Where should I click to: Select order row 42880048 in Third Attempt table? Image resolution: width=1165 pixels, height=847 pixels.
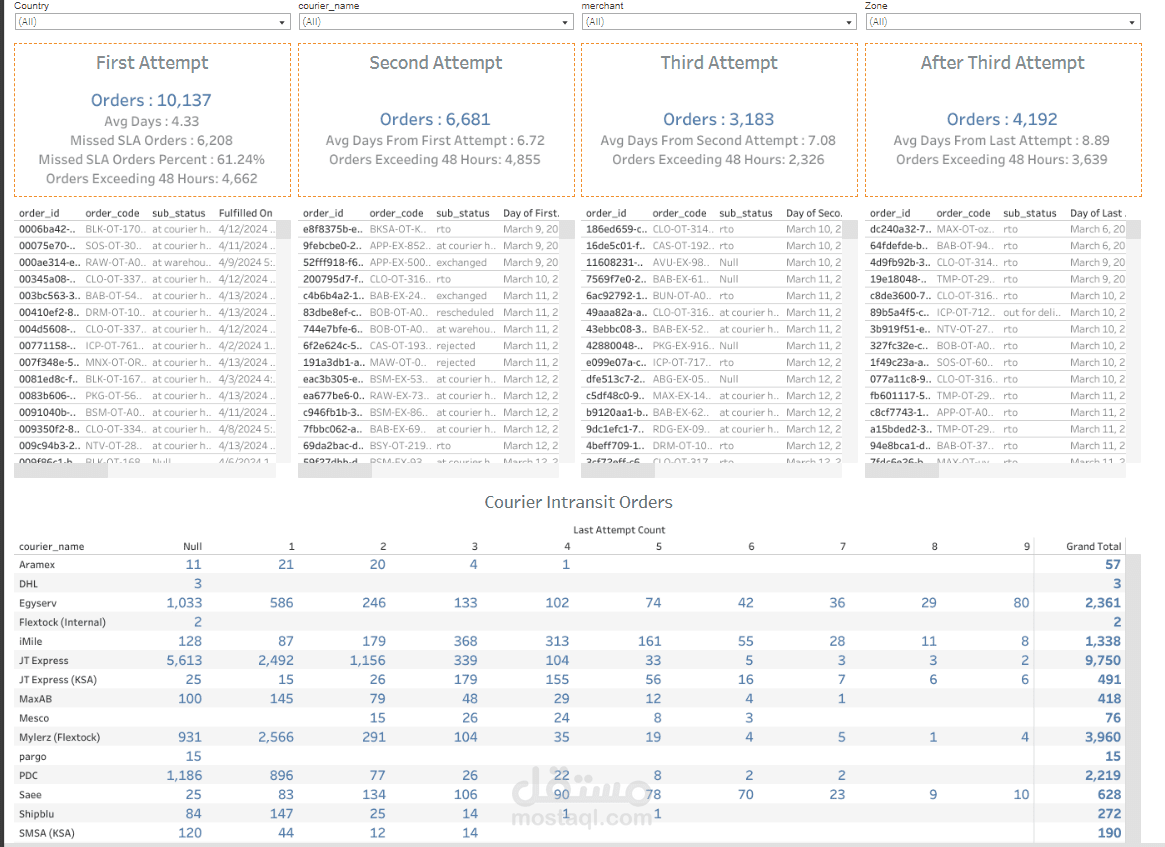[x=713, y=346]
